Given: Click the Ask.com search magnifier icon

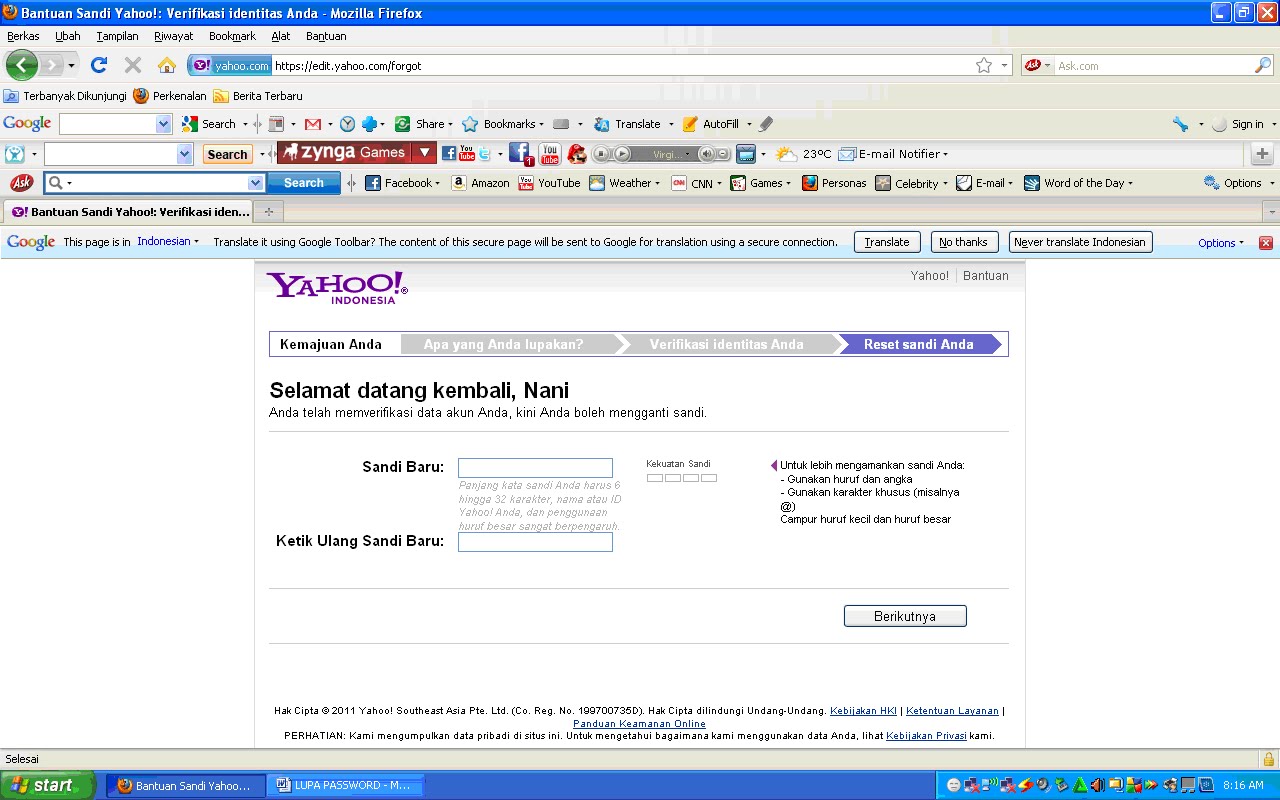Looking at the screenshot, I should (x=1263, y=65).
